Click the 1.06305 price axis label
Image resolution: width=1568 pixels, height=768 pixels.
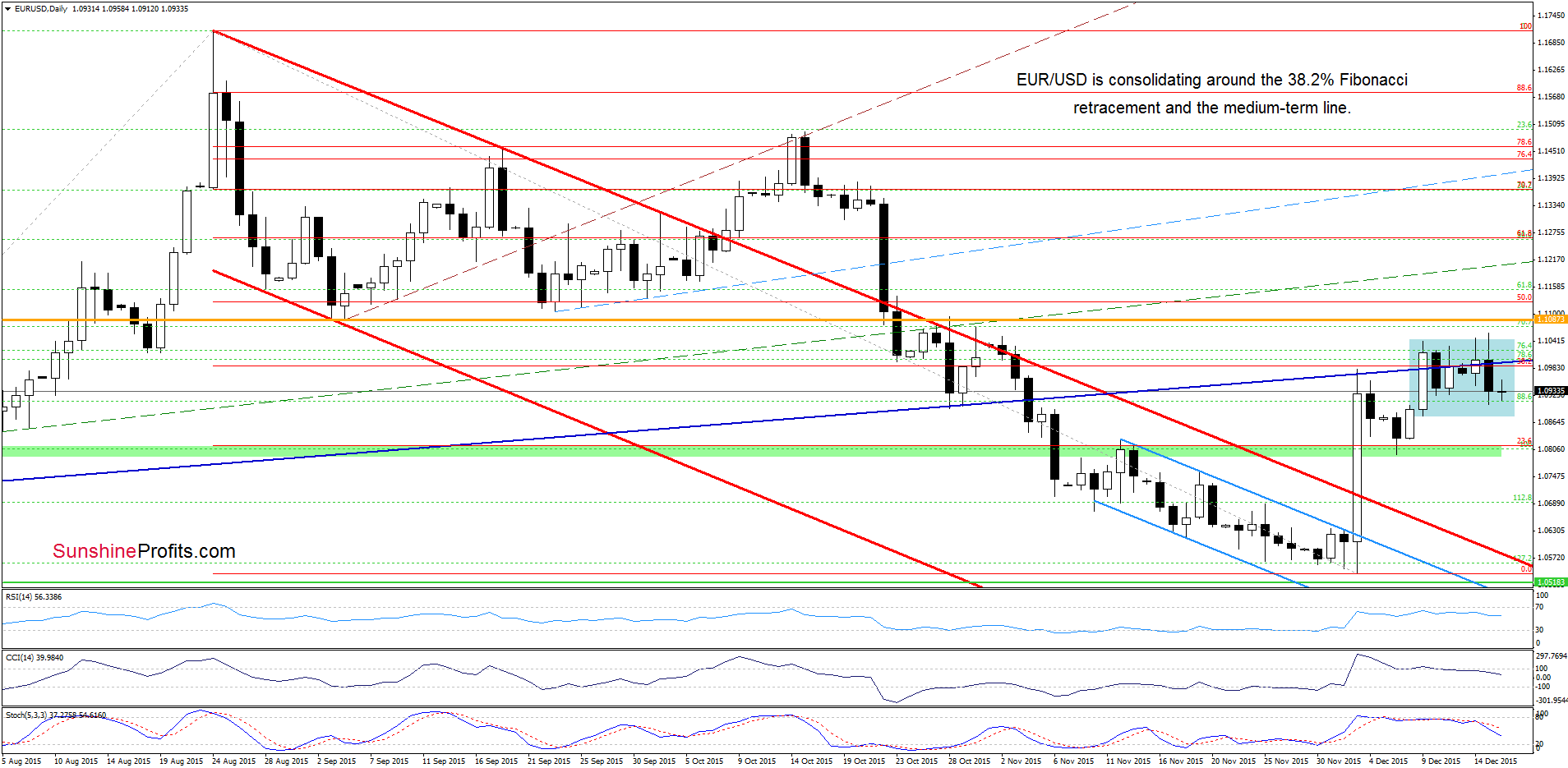pos(1551,531)
